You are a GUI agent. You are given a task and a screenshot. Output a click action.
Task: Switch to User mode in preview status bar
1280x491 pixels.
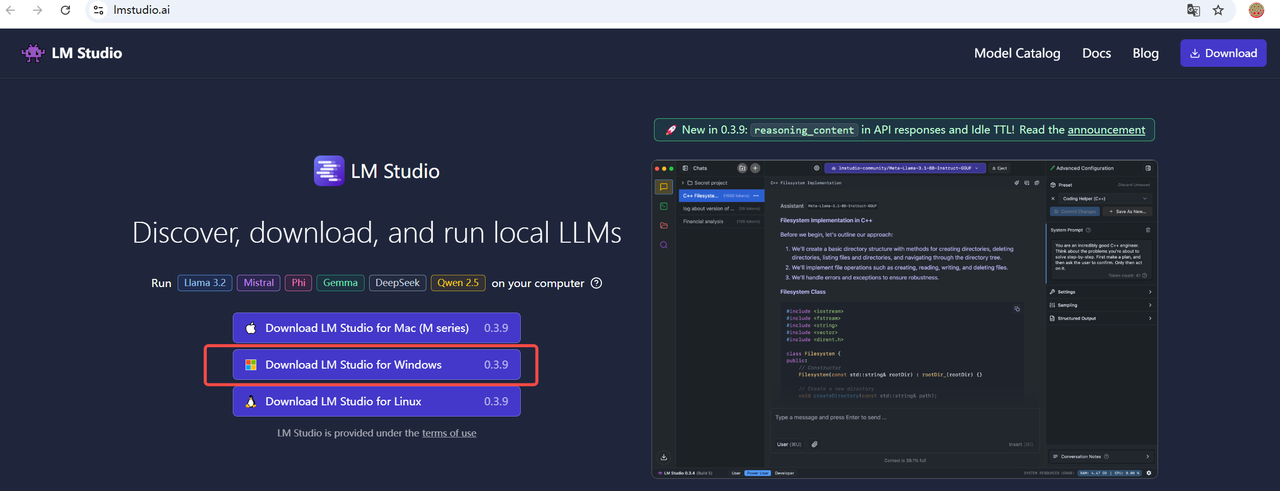pos(736,473)
